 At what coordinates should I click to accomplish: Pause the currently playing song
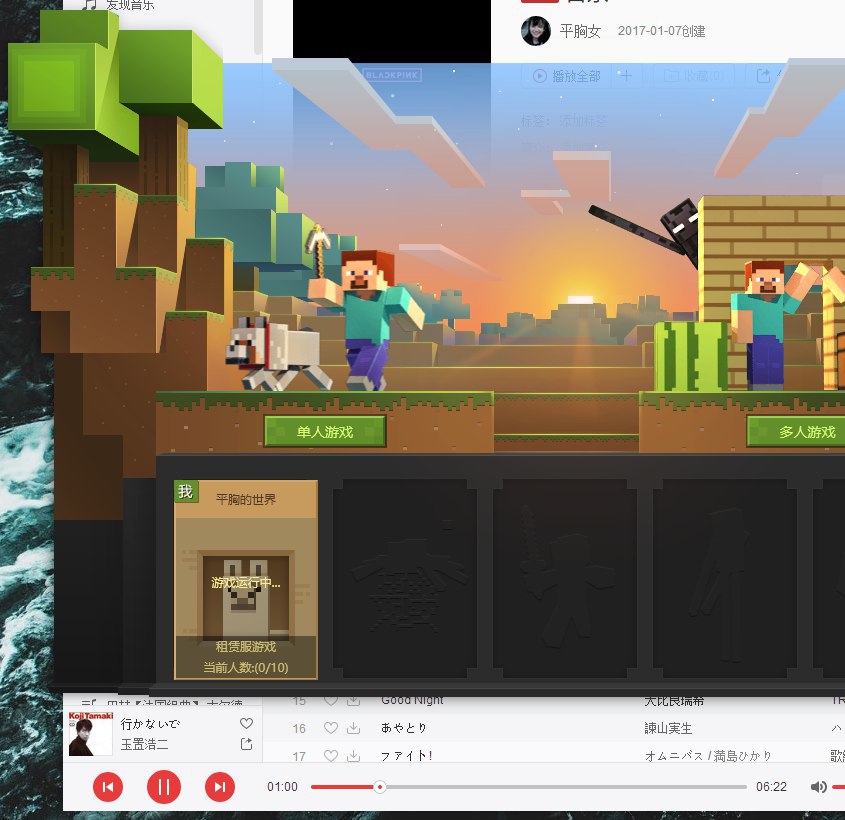[x=164, y=787]
